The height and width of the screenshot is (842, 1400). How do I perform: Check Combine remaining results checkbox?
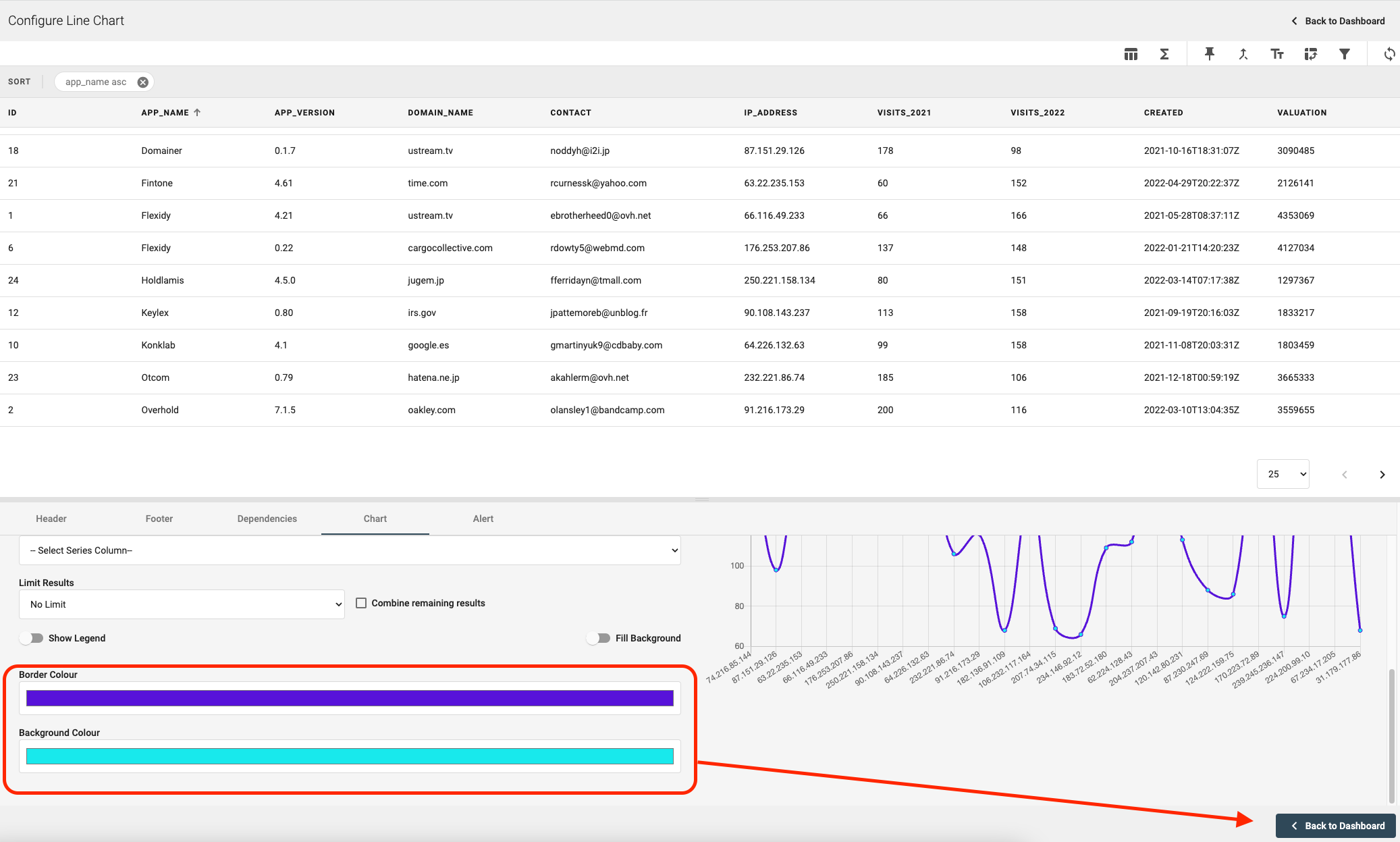tap(361, 603)
